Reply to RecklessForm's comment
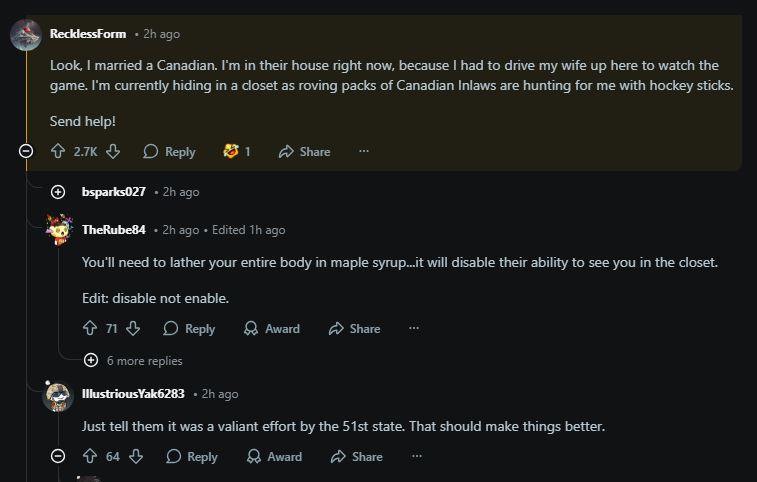This screenshot has width=757, height=482. pos(169,152)
